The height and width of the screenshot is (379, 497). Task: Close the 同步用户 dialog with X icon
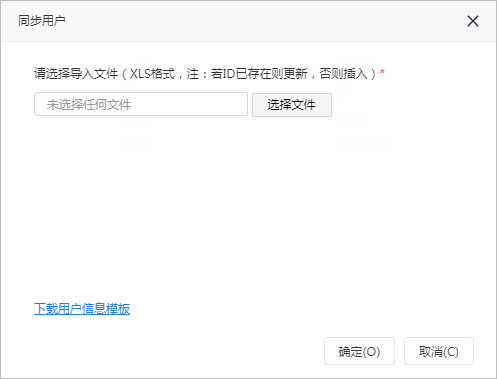click(473, 21)
